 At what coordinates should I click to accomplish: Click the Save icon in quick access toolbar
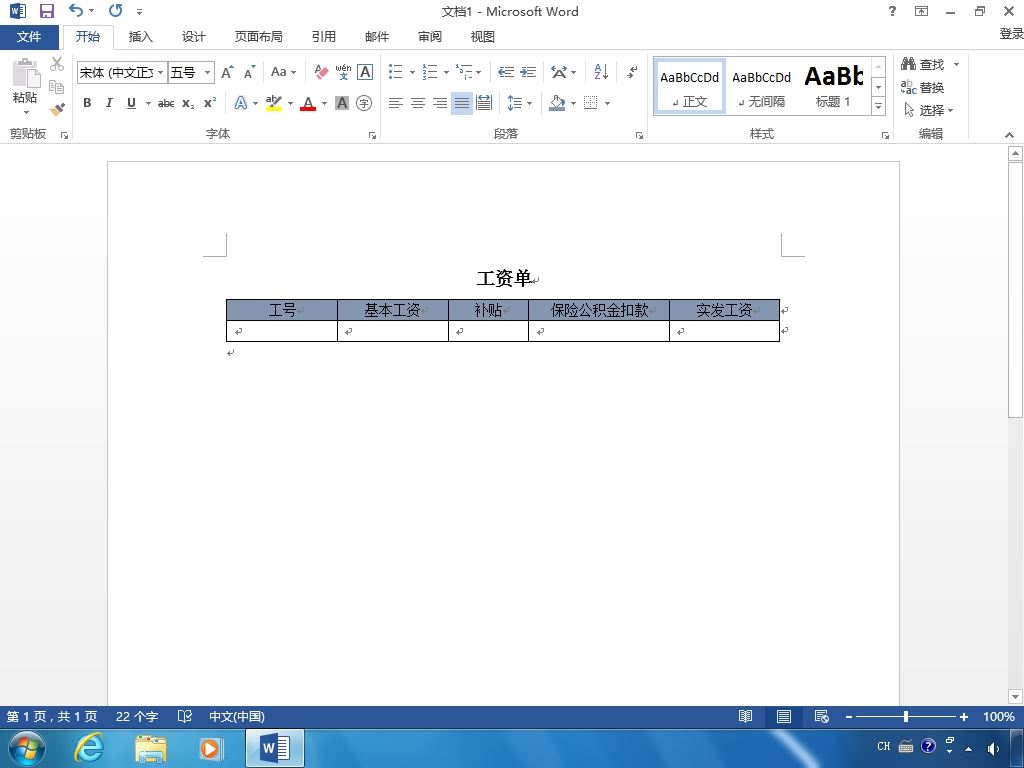click(x=46, y=11)
